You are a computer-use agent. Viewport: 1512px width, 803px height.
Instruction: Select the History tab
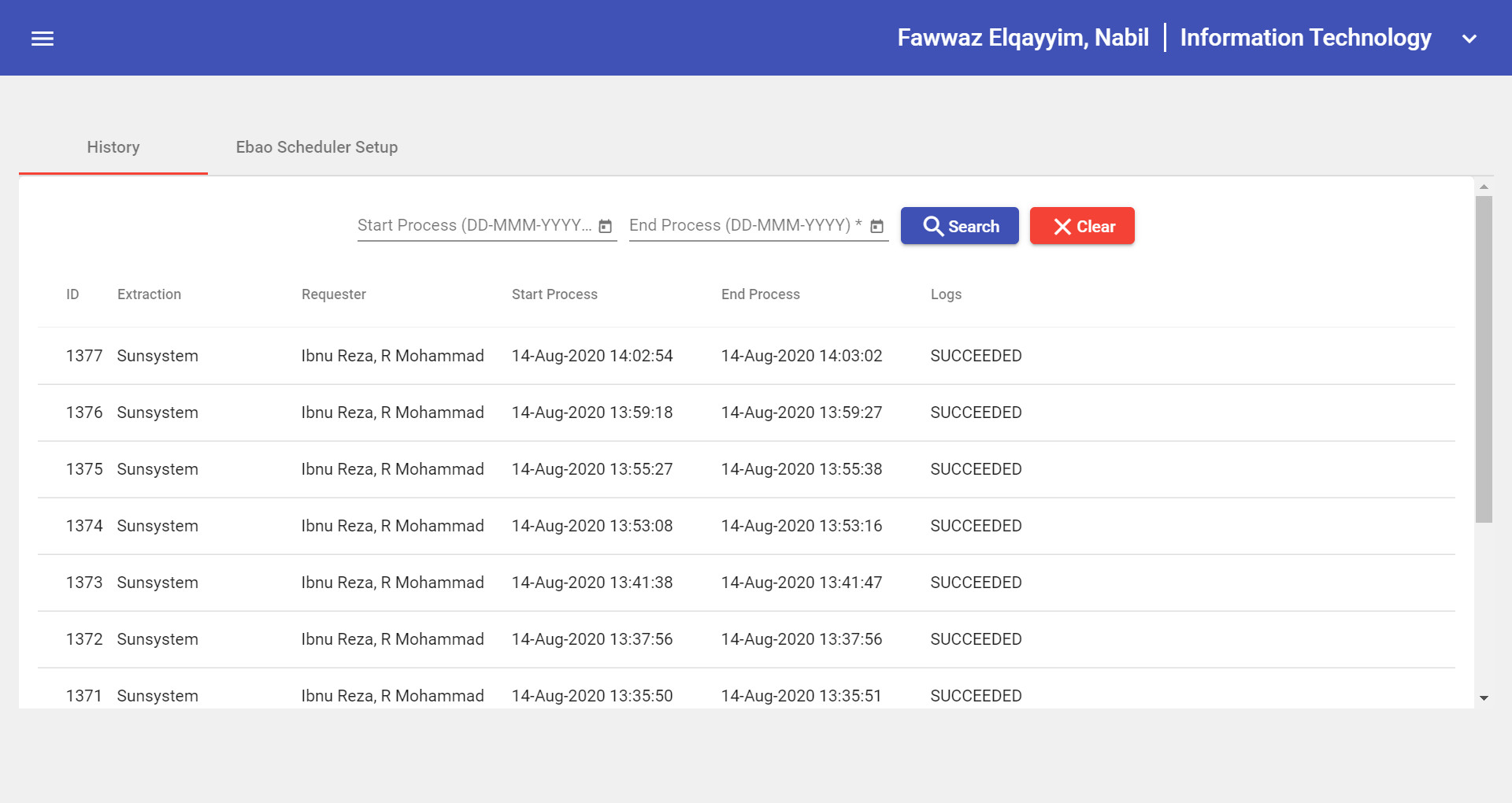tap(113, 147)
